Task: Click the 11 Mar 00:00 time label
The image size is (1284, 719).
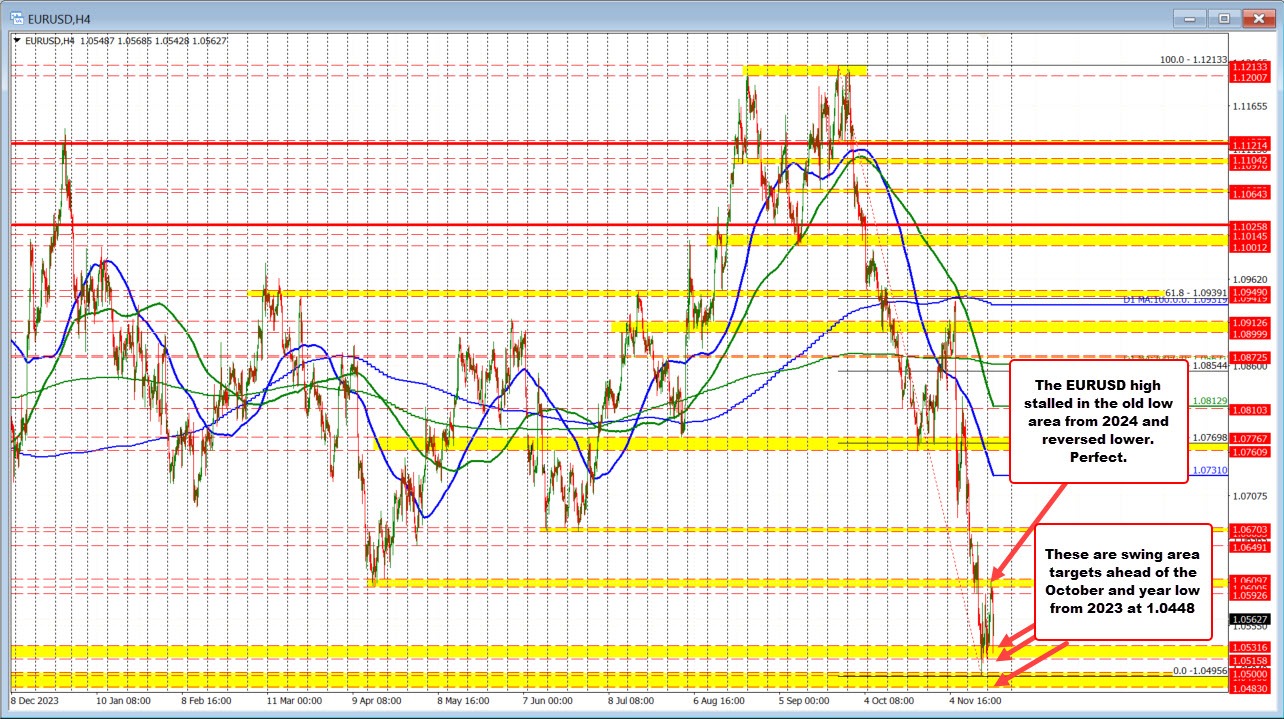Action: (293, 702)
